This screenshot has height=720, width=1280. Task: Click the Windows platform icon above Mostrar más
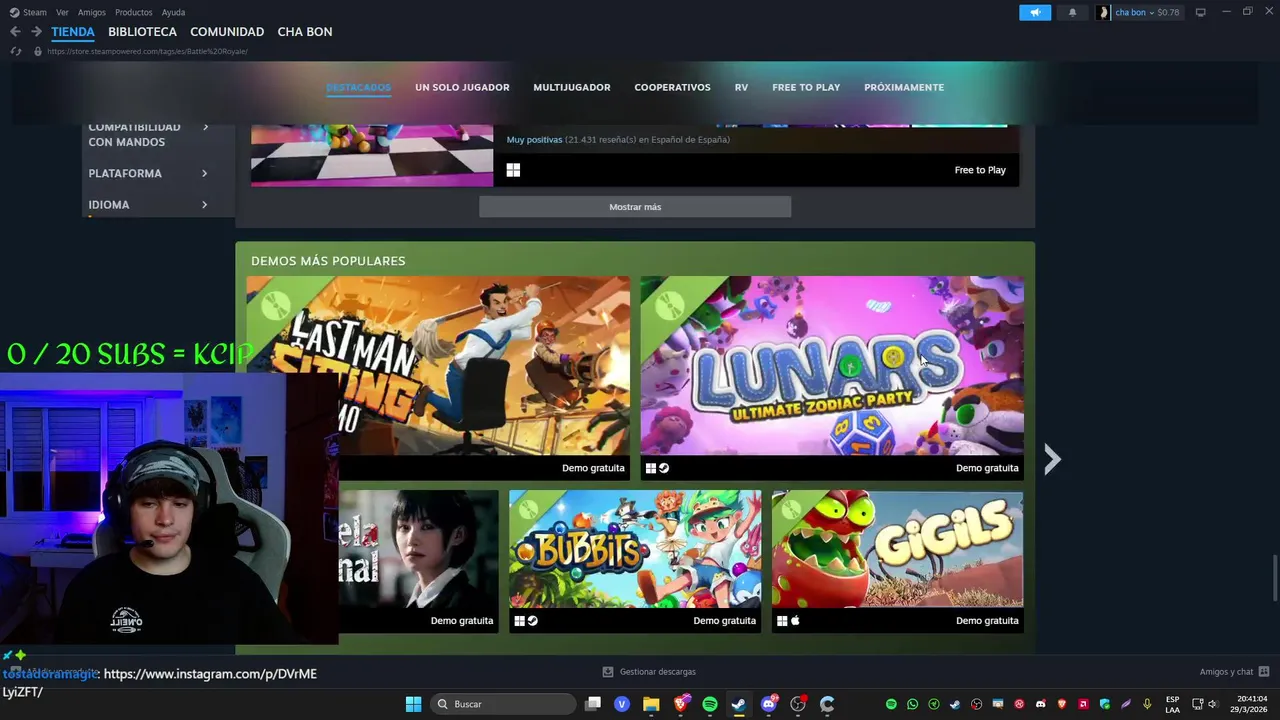coord(513,170)
